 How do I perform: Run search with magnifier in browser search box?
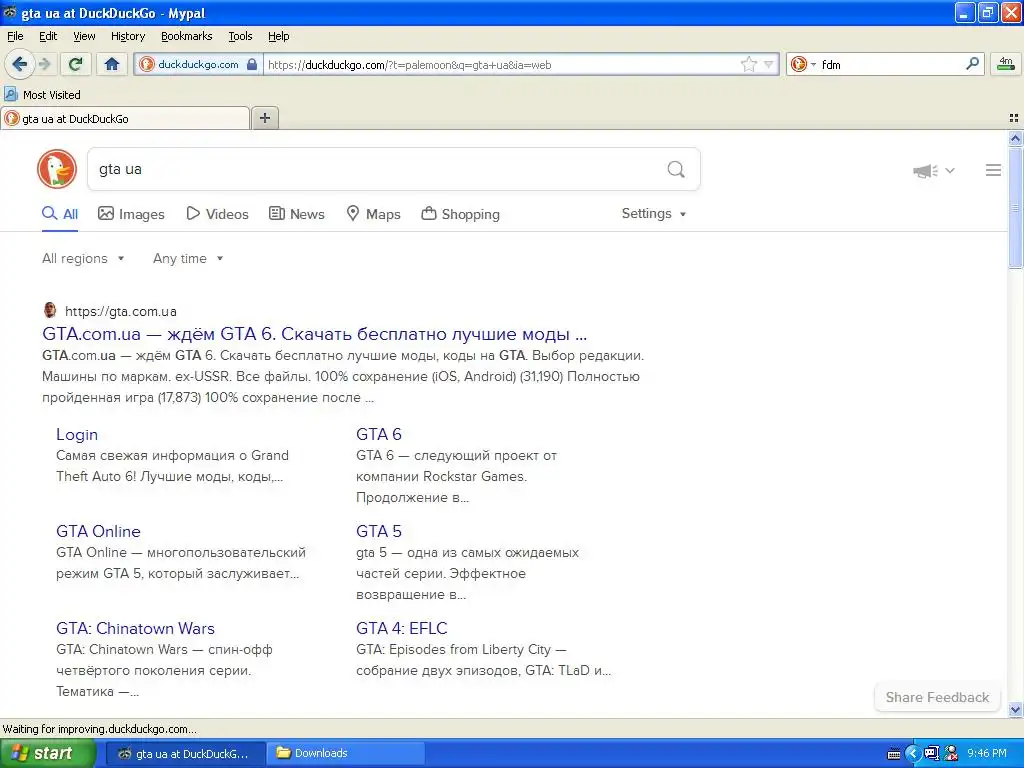point(972,63)
